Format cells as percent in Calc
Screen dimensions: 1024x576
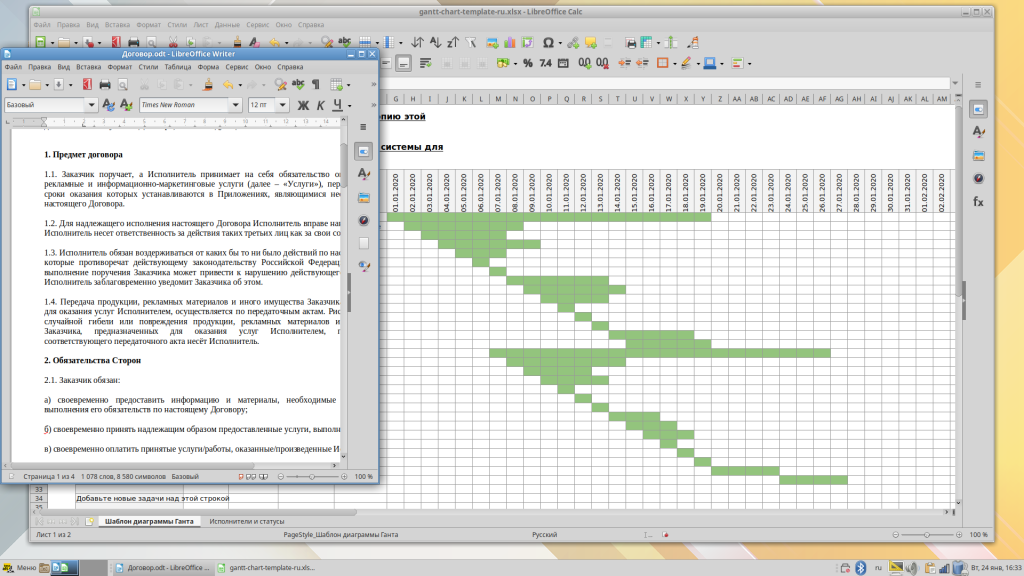528,63
